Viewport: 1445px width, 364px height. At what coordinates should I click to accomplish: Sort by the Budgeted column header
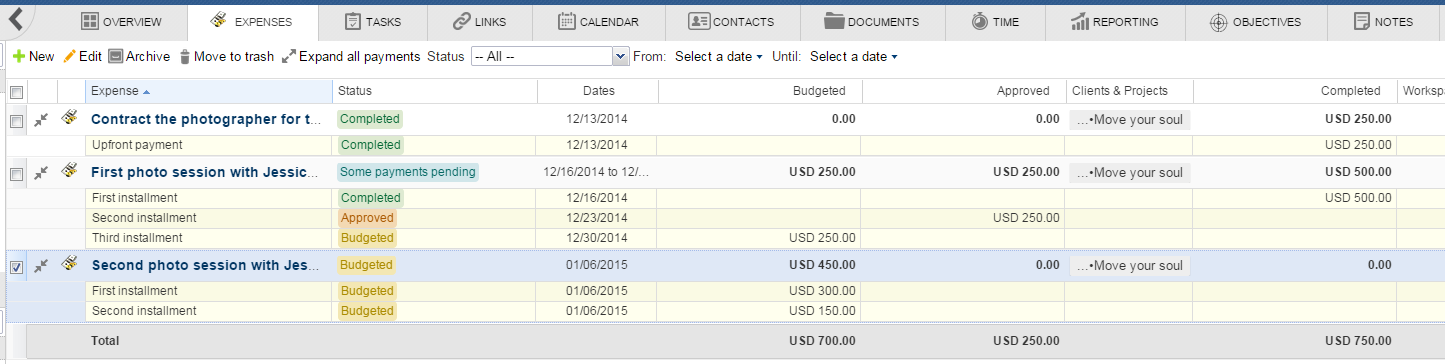pyautogui.click(x=760, y=91)
